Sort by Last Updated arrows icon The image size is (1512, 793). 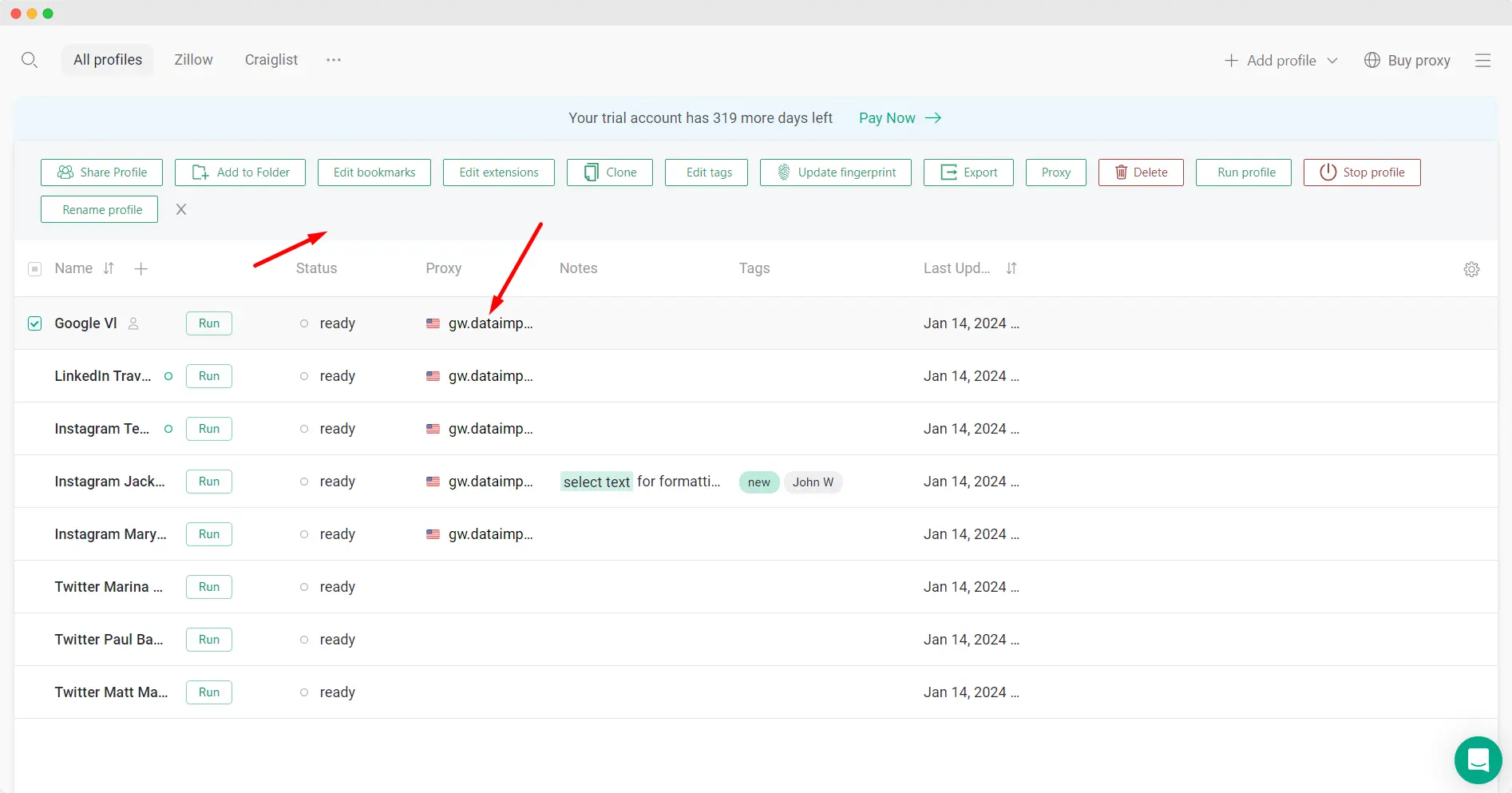coord(1011,268)
